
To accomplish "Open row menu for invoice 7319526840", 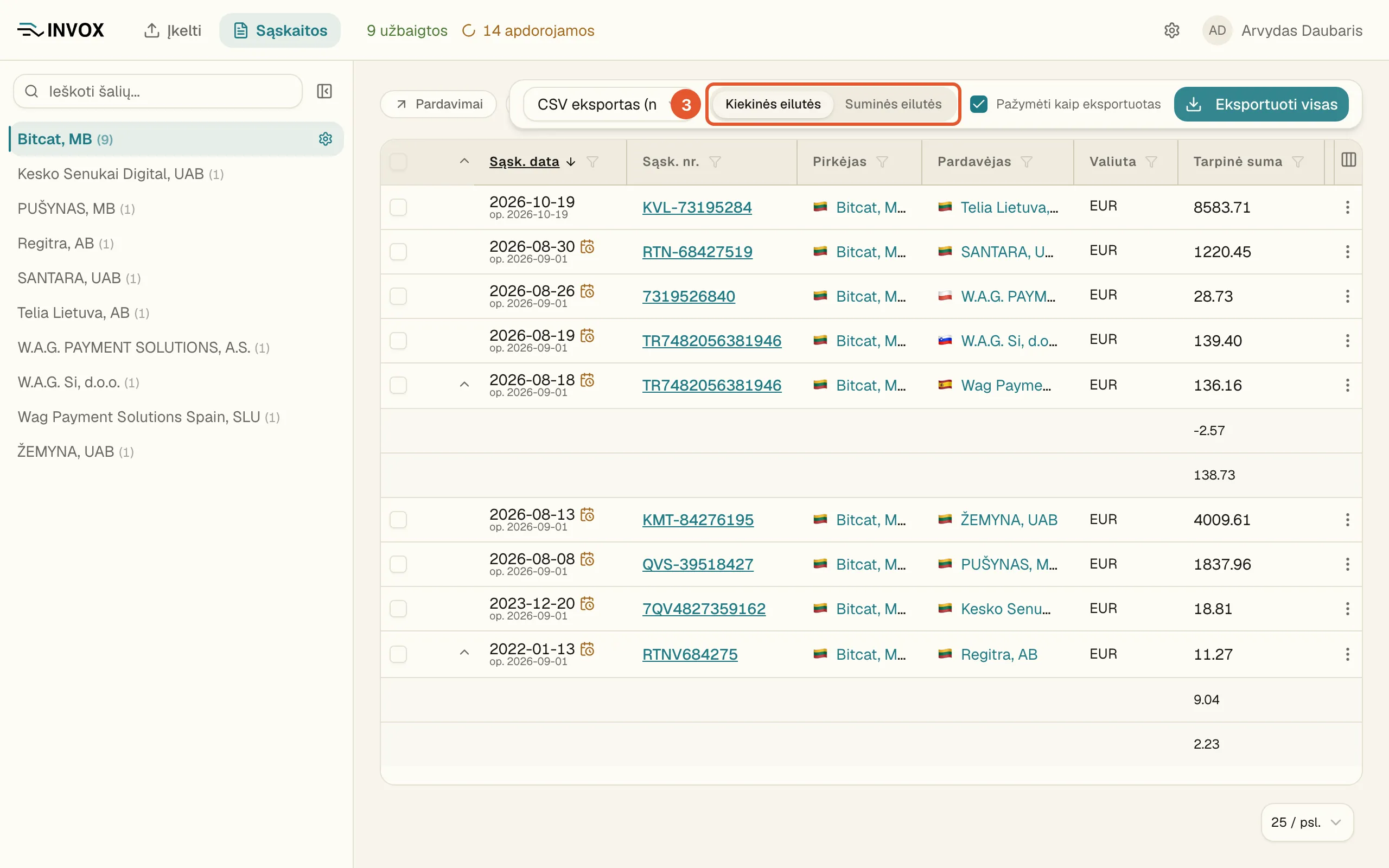I will click(1347, 296).
